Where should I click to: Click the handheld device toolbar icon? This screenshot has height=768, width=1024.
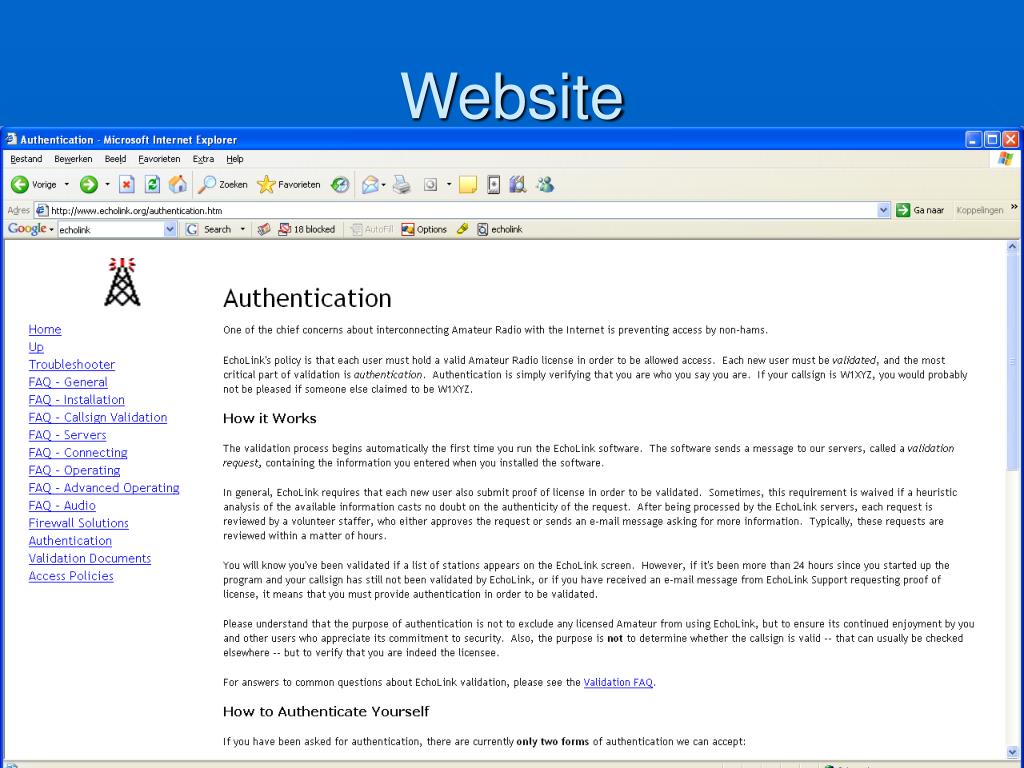[x=494, y=185]
